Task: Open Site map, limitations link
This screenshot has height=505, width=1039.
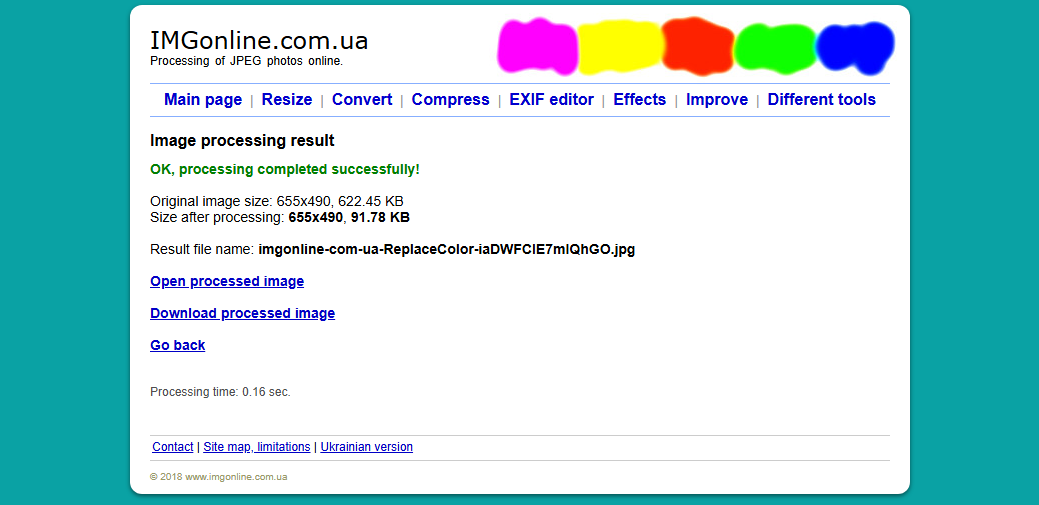Action: coord(256,447)
